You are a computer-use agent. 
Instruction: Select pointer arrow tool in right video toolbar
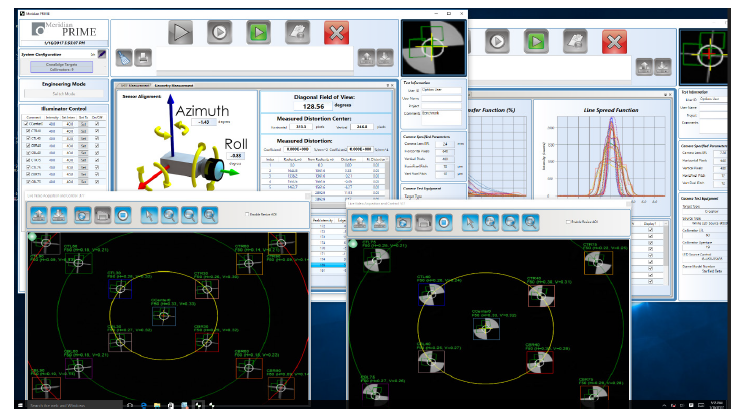click(470, 222)
